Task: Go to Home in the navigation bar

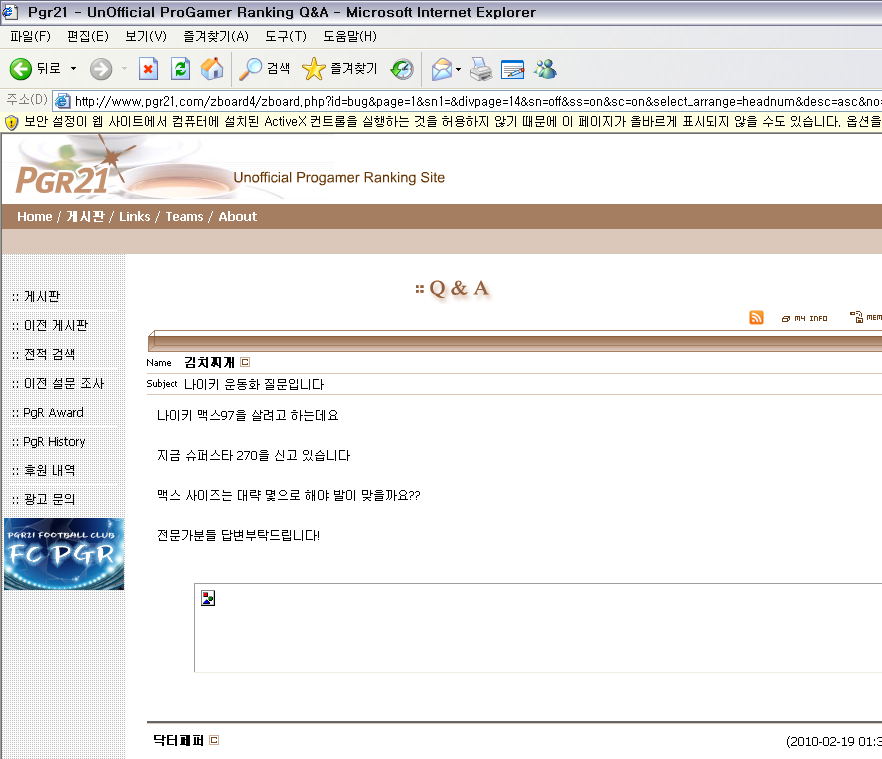Action: [34, 217]
